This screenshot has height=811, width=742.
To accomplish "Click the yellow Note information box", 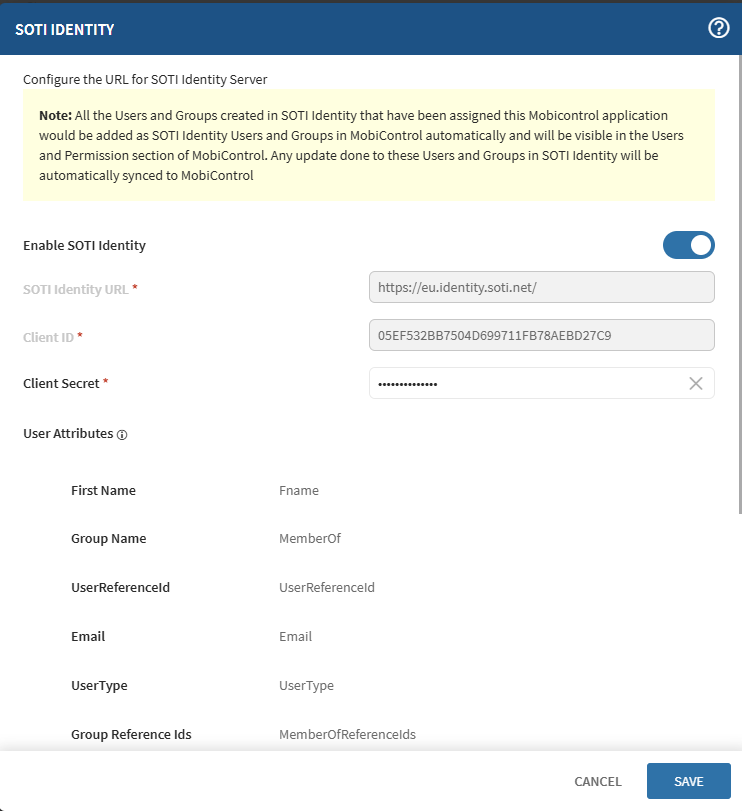I will [x=369, y=145].
